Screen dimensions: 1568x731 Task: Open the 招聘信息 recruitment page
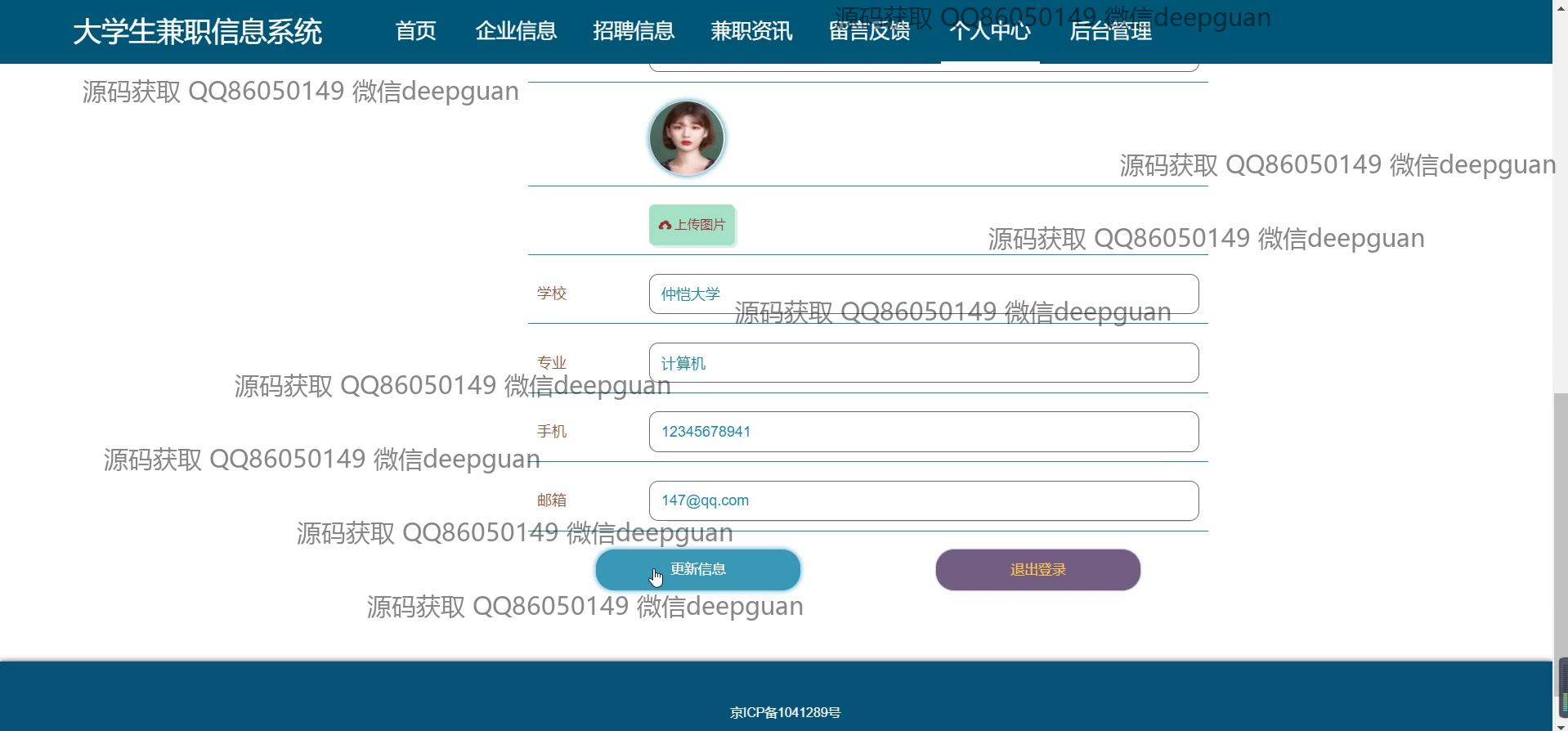pyautogui.click(x=634, y=31)
